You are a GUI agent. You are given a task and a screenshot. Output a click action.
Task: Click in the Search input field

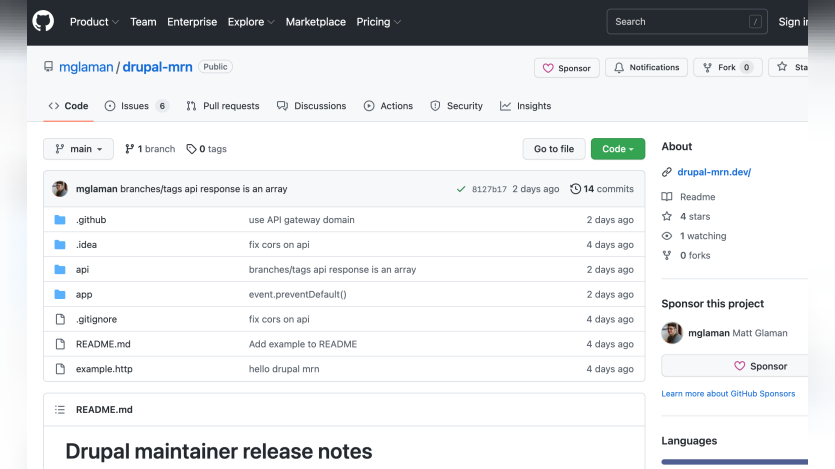click(x=687, y=22)
